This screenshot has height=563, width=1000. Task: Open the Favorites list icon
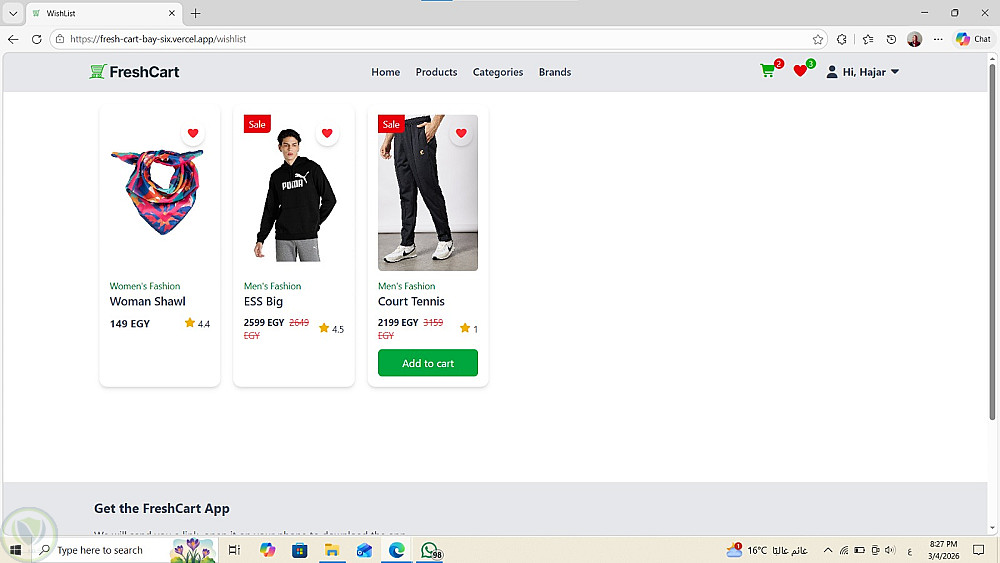[868, 40]
